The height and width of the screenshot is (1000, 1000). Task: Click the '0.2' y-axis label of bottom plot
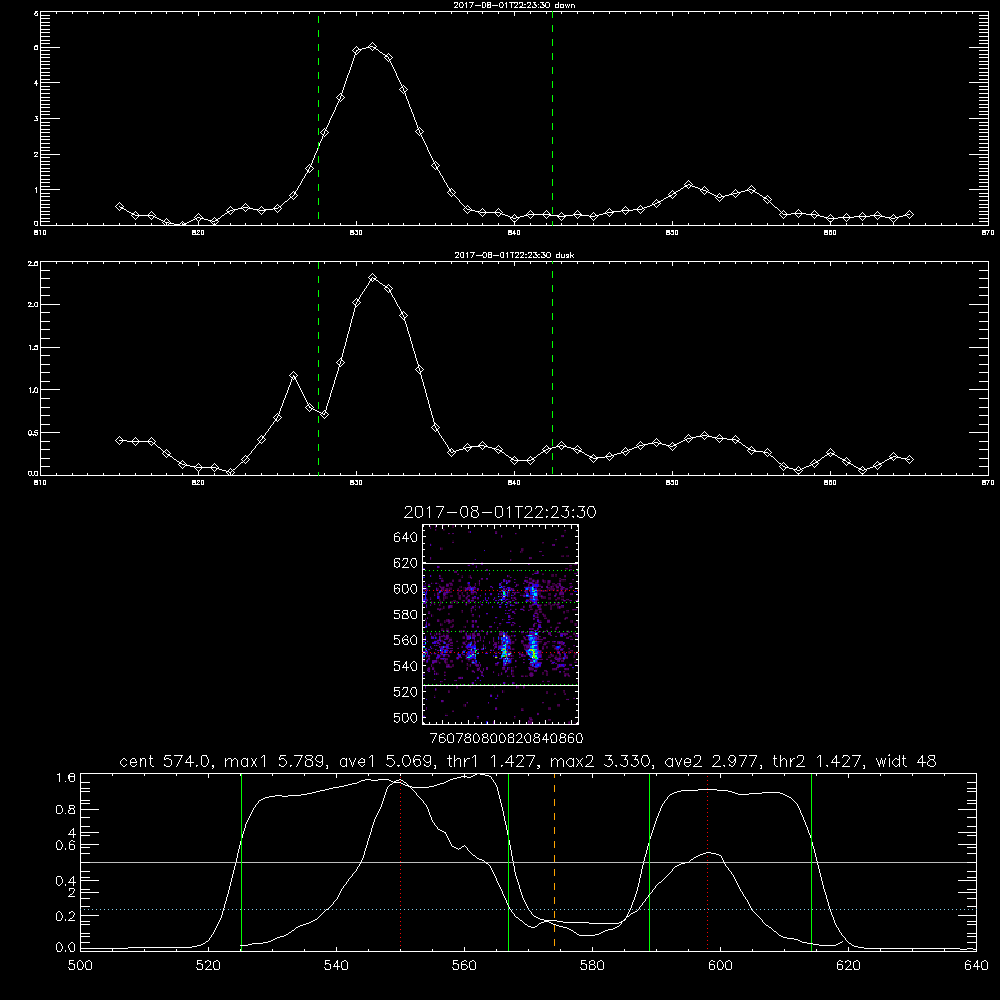coord(66,916)
